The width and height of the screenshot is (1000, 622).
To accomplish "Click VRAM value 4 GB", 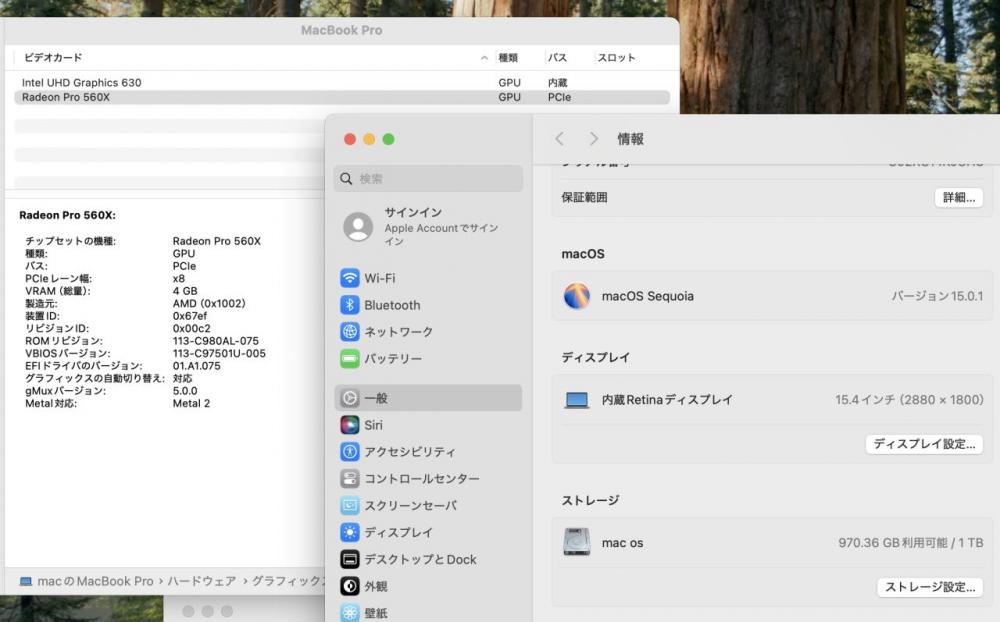I will (x=185, y=291).
